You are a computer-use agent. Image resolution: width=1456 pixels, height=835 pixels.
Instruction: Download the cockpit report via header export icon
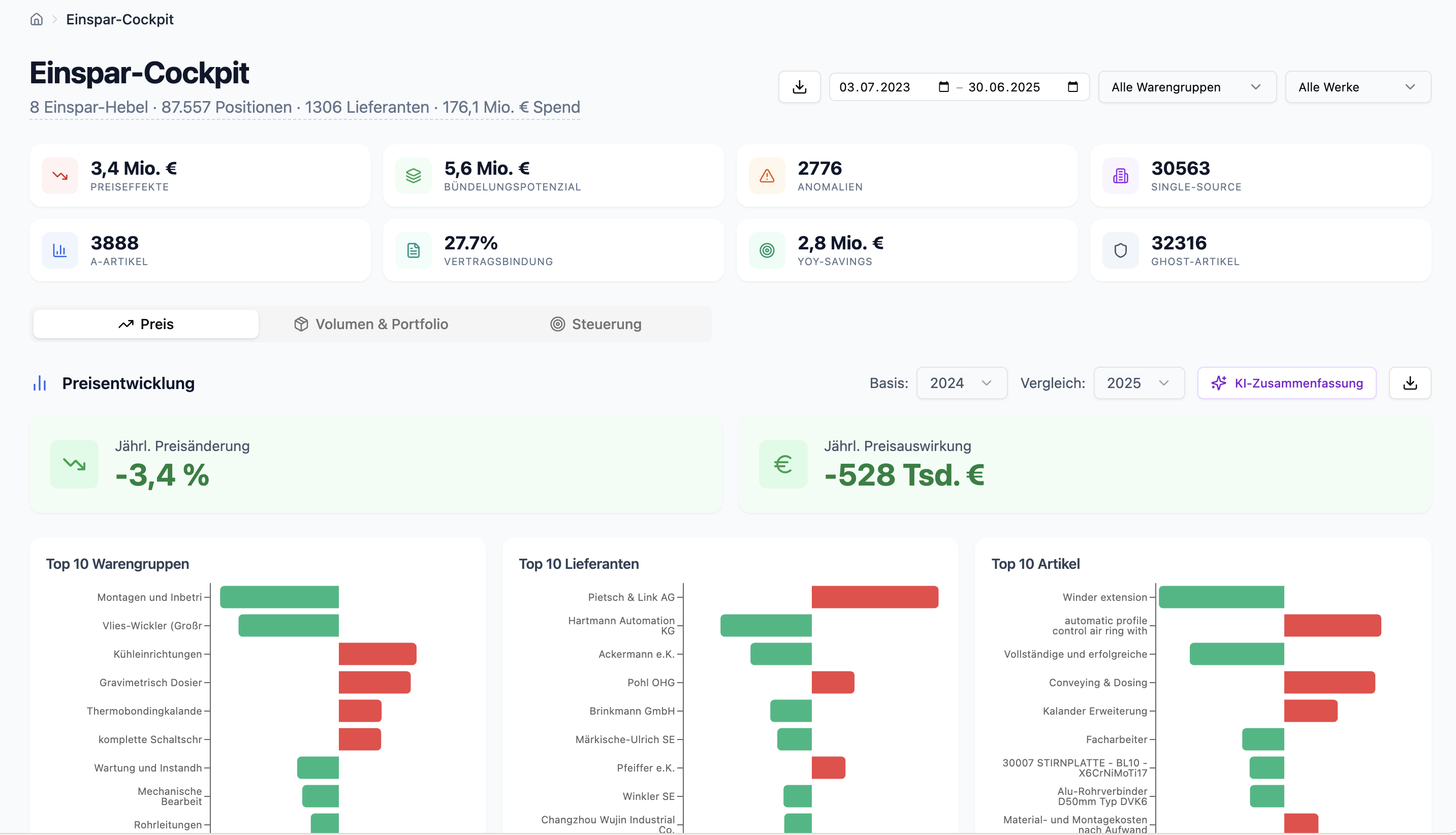point(799,87)
